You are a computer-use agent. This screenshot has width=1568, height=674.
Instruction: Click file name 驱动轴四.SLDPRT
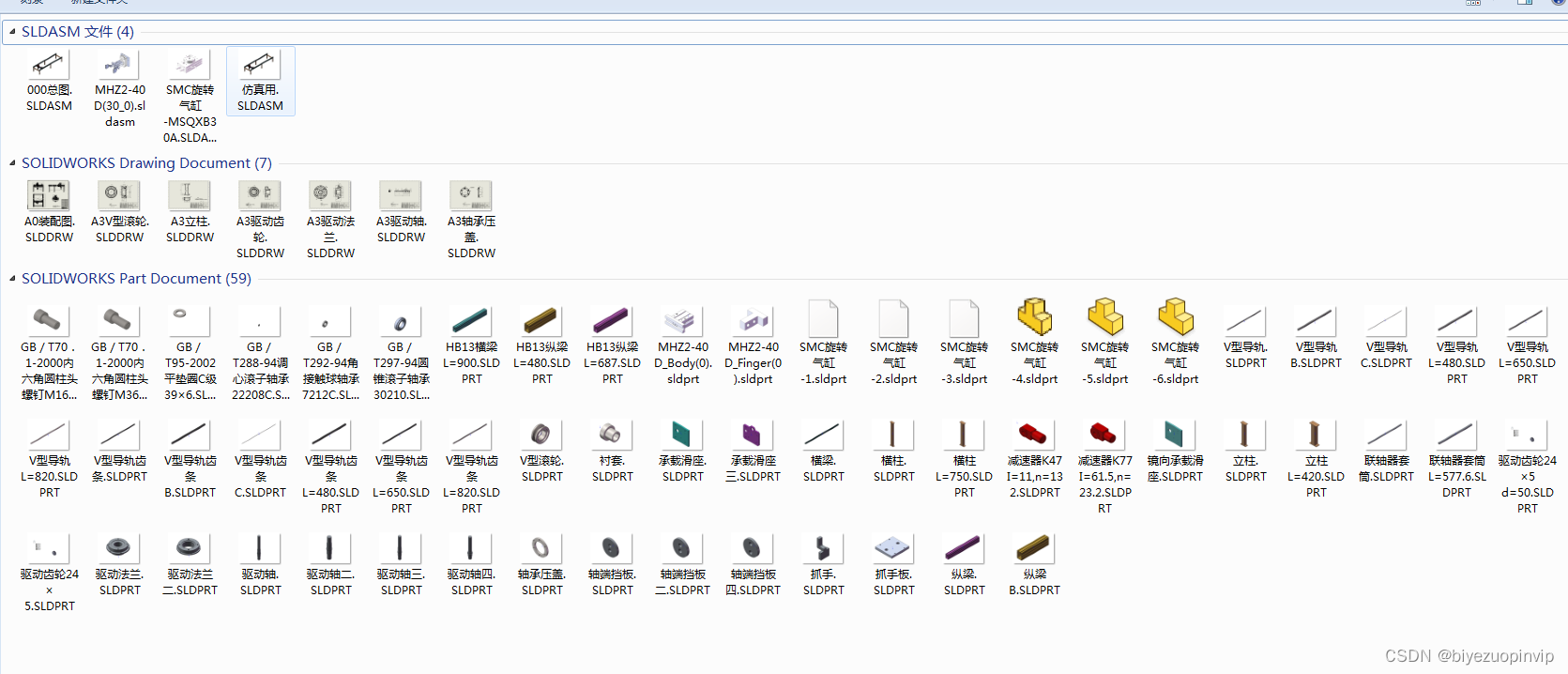click(x=471, y=582)
